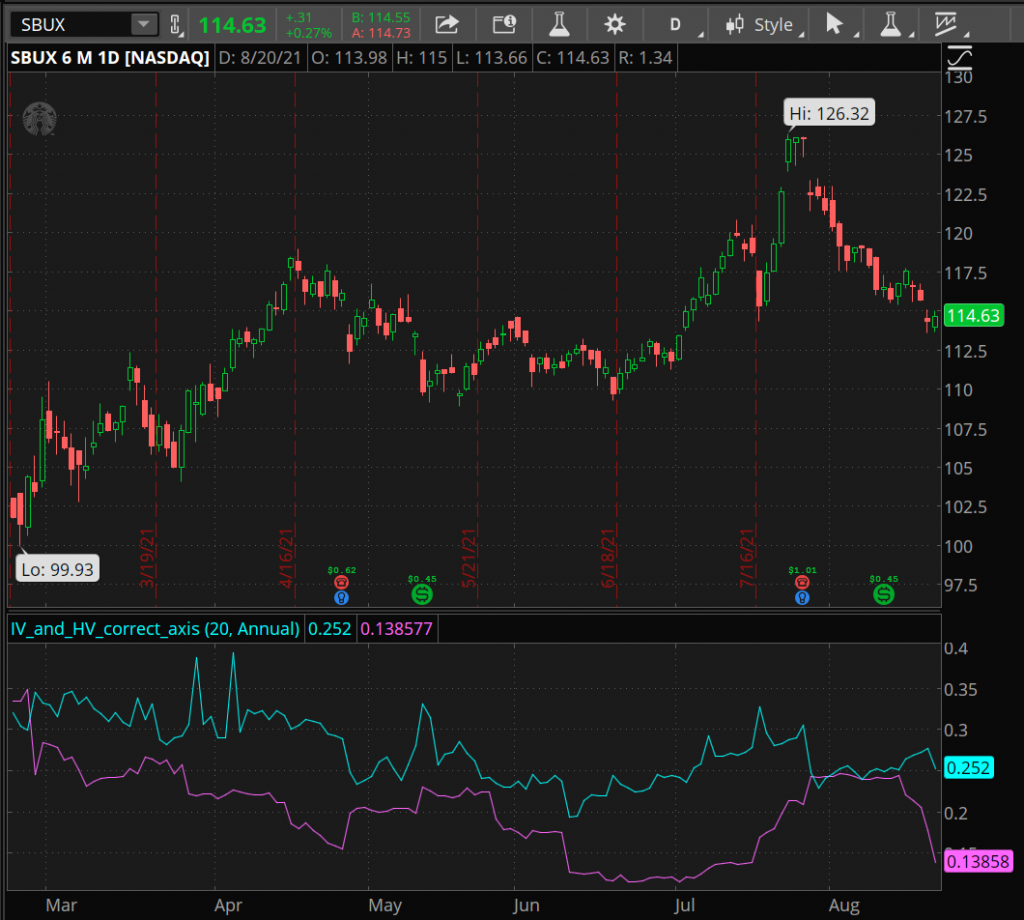The width and height of the screenshot is (1024, 920).
Task: Click the May label on time axis
Action: pyautogui.click(x=385, y=906)
